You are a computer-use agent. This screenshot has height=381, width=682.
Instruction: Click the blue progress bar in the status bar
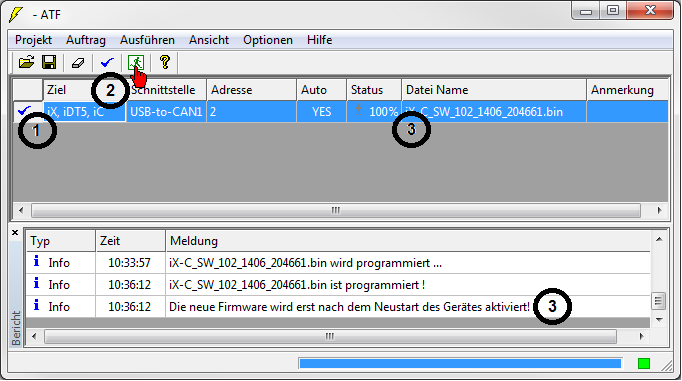[460, 364]
